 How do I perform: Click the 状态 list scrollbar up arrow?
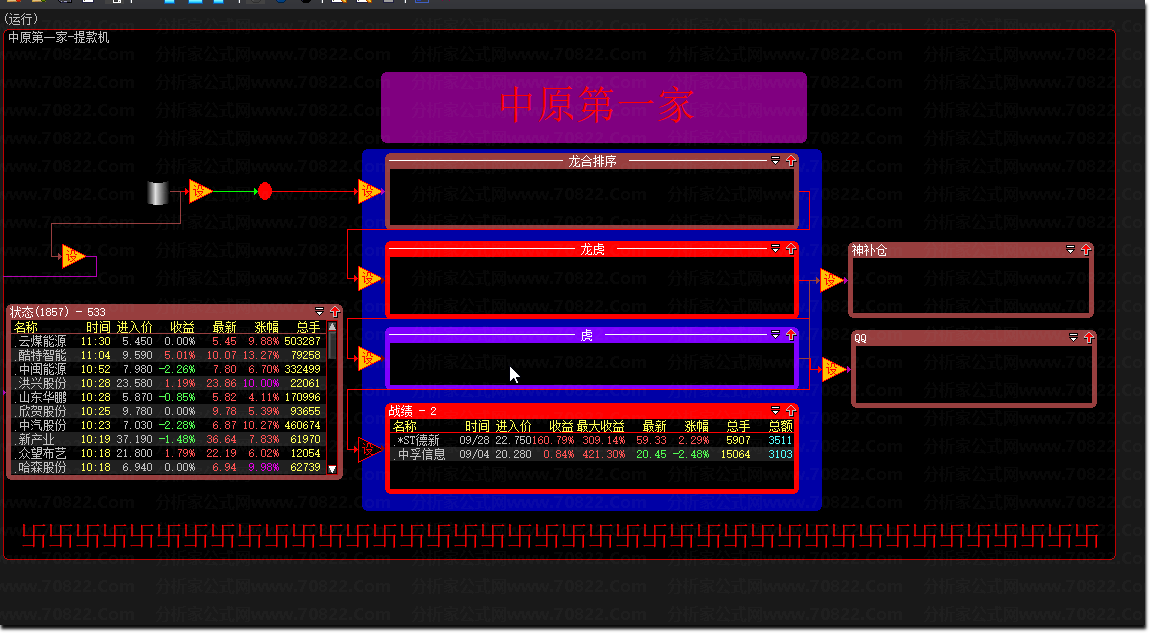[333, 327]
